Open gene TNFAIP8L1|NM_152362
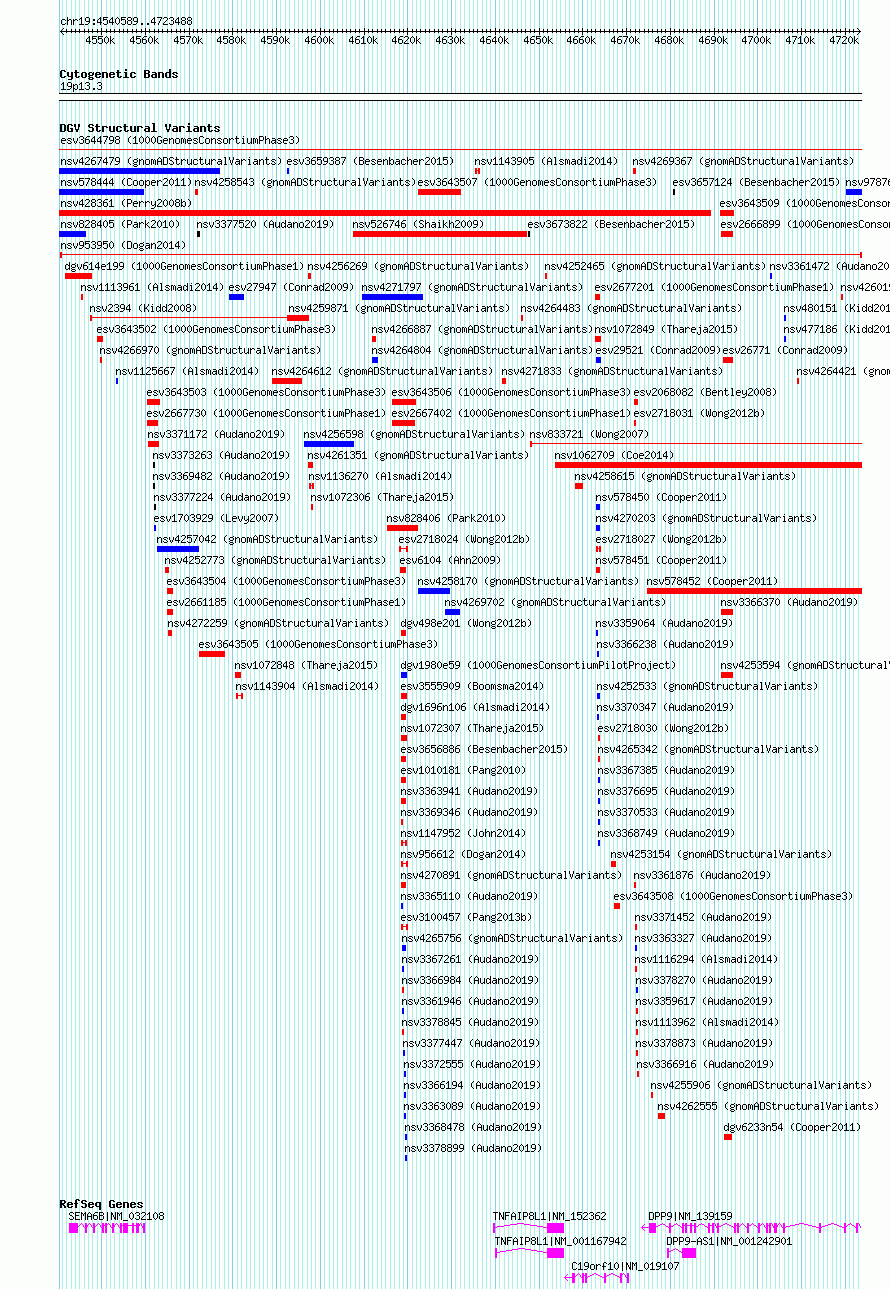This screenshot has width=890, height=1289. [549, 1216]
